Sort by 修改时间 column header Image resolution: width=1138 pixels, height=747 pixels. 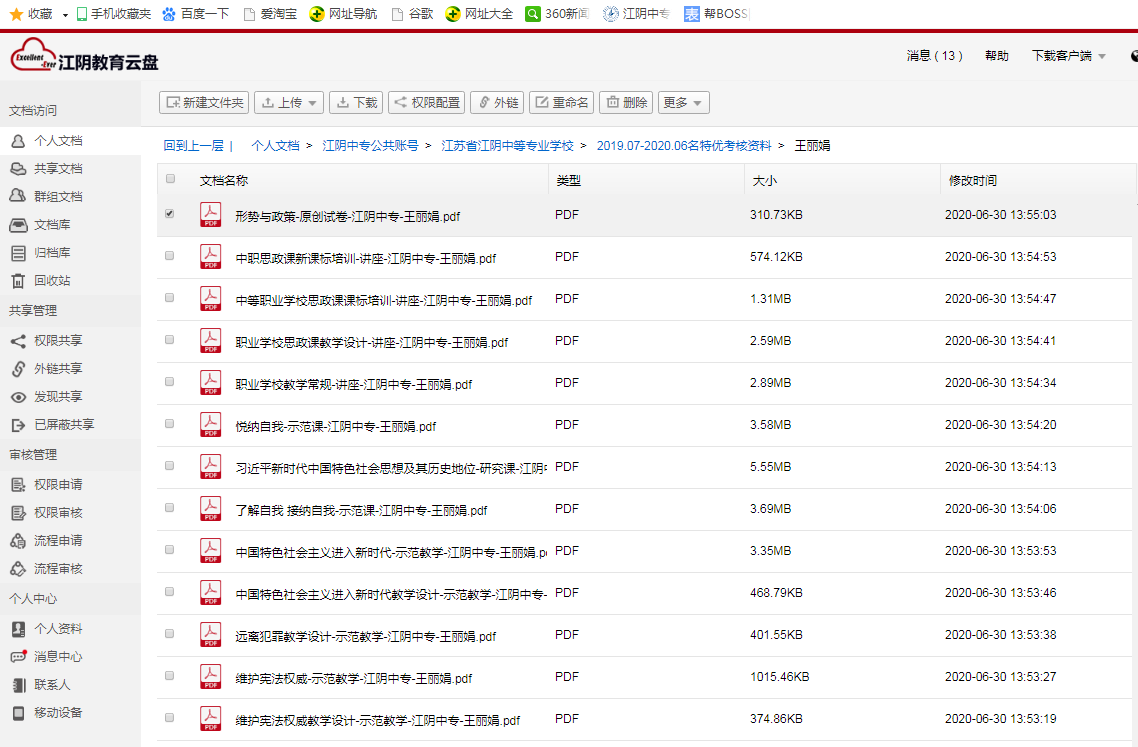pyautogui.click(x=972, y=181)
